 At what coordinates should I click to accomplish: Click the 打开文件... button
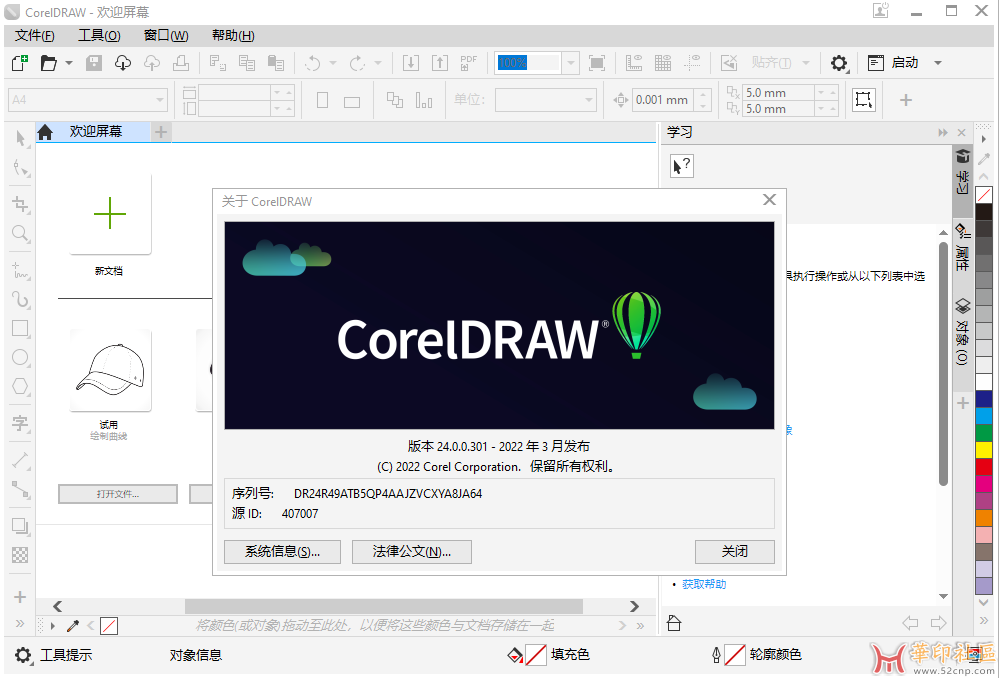pos(118,494)
